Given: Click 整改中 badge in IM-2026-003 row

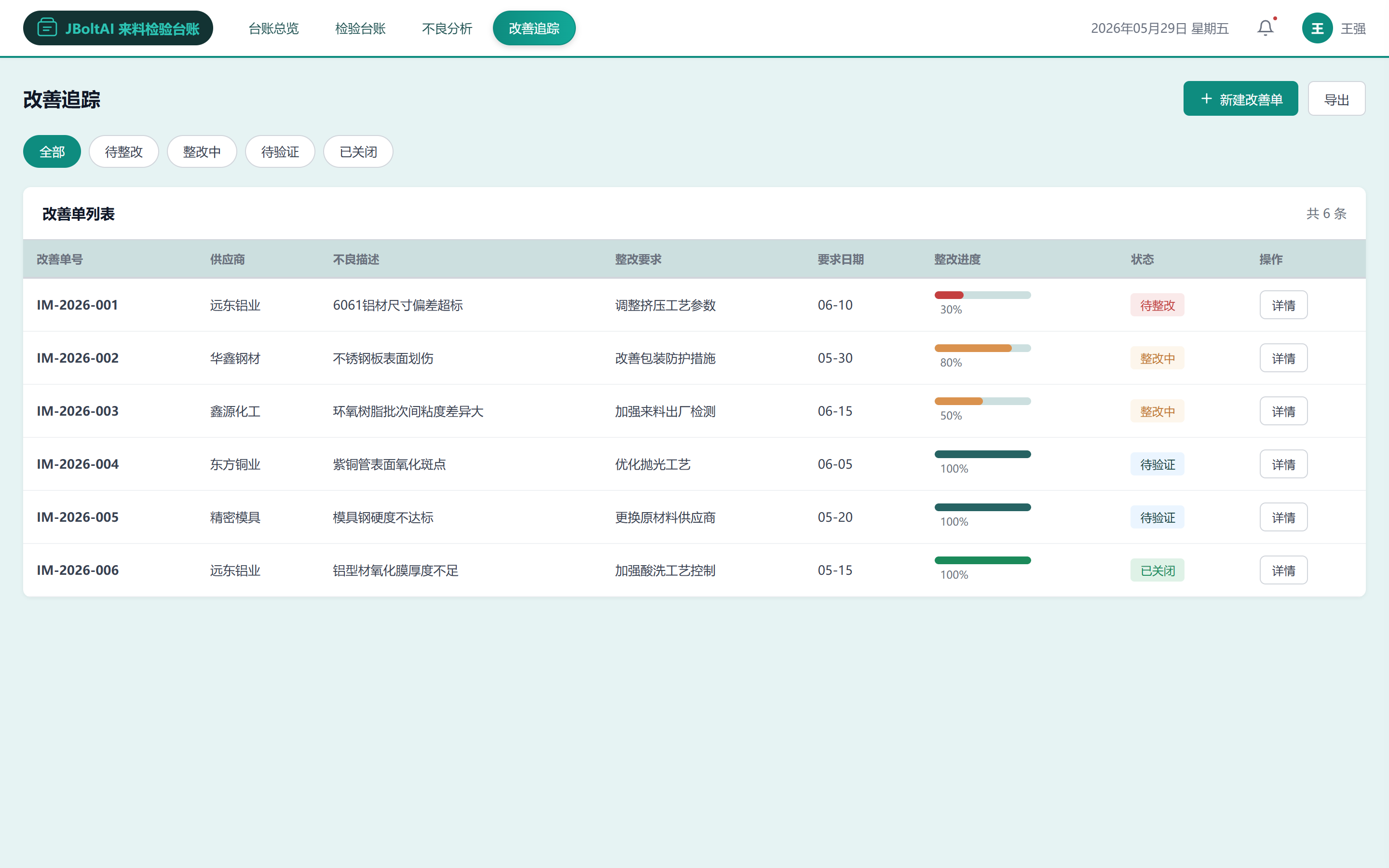Looking at the screenshot, I should 1157,411.
